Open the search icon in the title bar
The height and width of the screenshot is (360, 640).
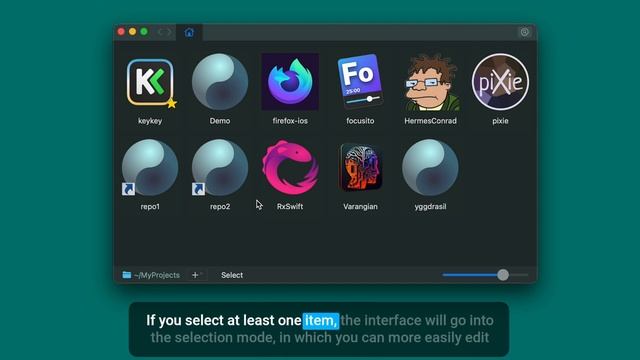(525, 32)
